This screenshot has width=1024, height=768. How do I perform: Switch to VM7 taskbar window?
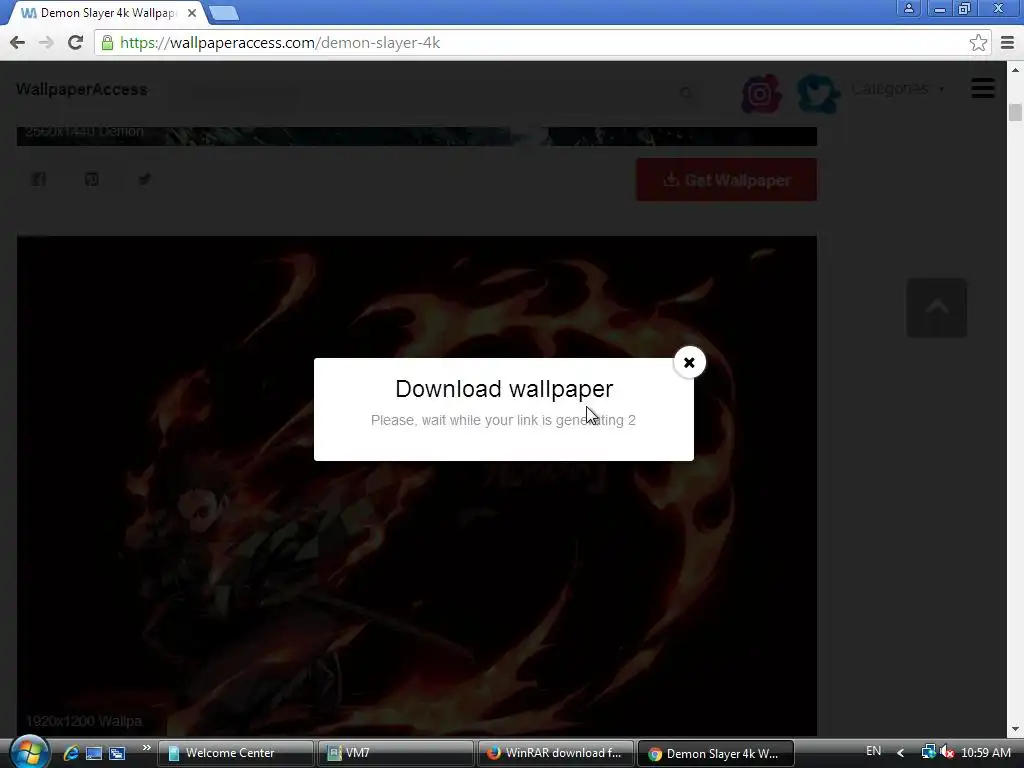click(396, 753)
